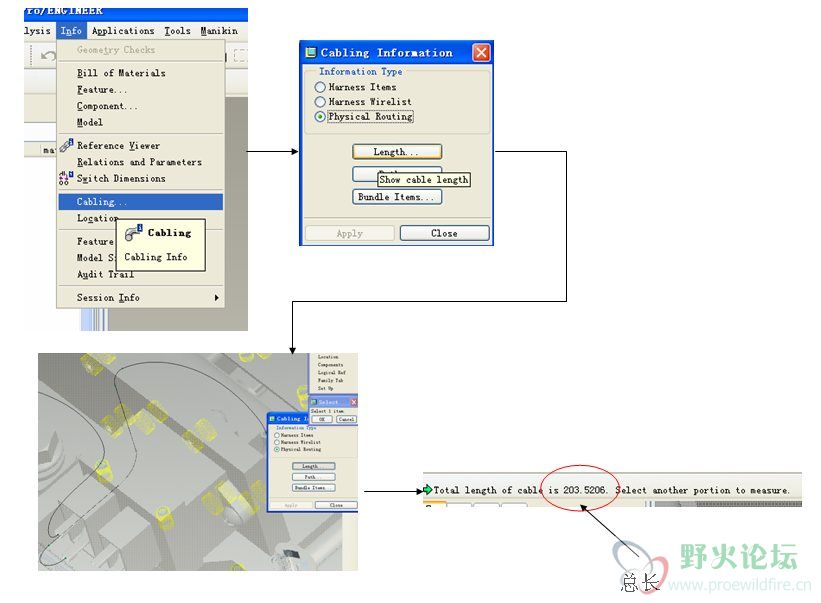
Task: Click Close in Cabling Information dialog
Action: 445,233
